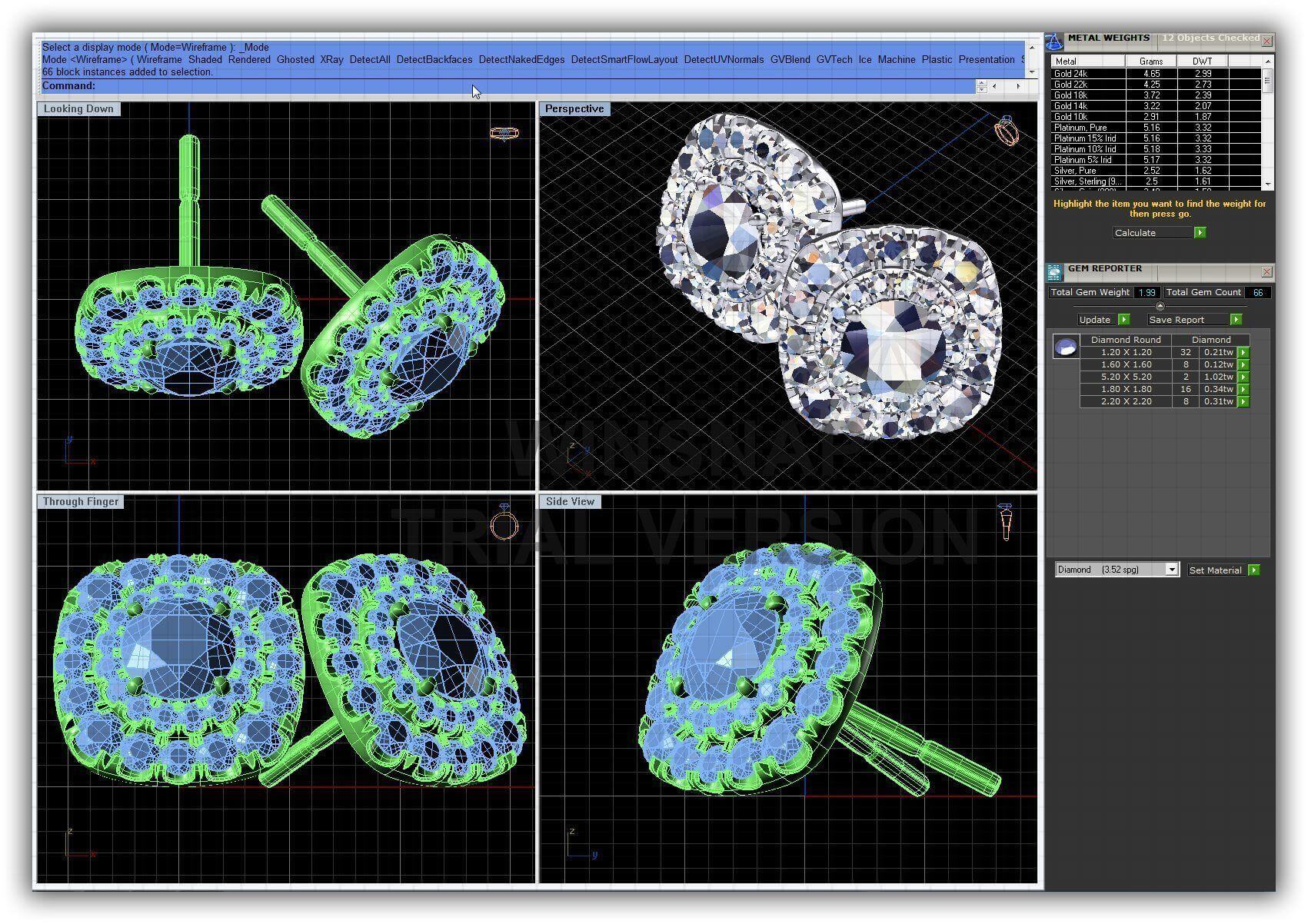Click the Gem Reporter panel icon
Image resolution: width=1308 pixels, height=924 pixels.
(1053, 271)
